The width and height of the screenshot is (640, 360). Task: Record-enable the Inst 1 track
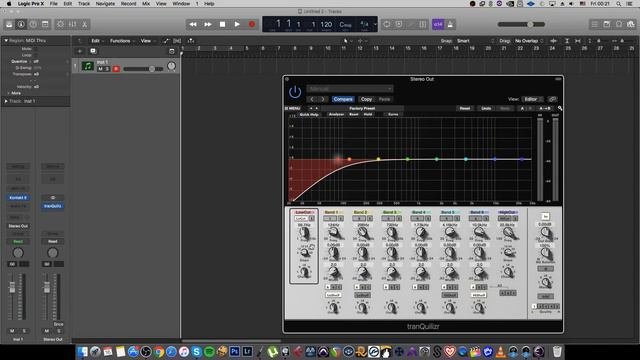116,69
